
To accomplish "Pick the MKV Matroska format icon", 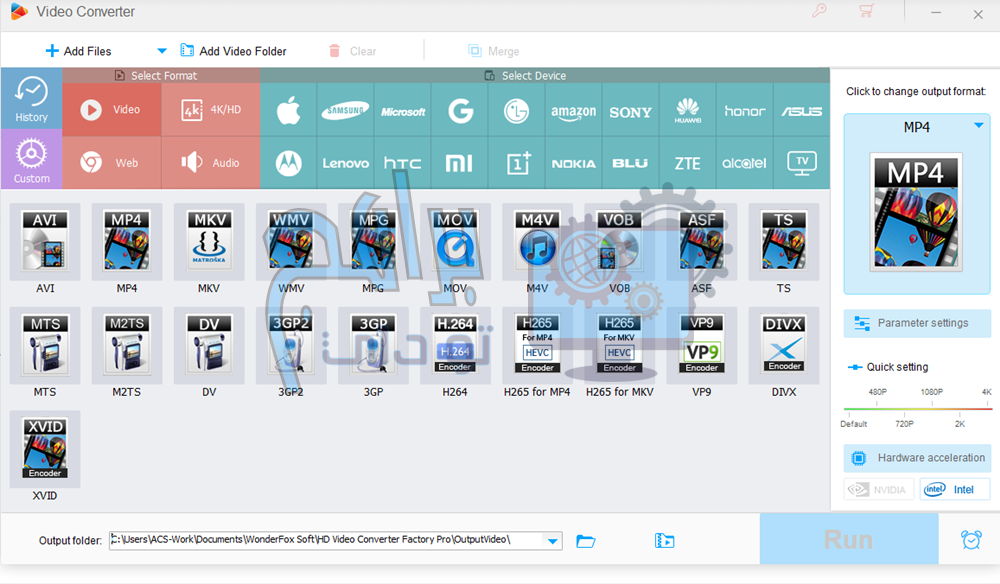I will click(x=209, y=242).
